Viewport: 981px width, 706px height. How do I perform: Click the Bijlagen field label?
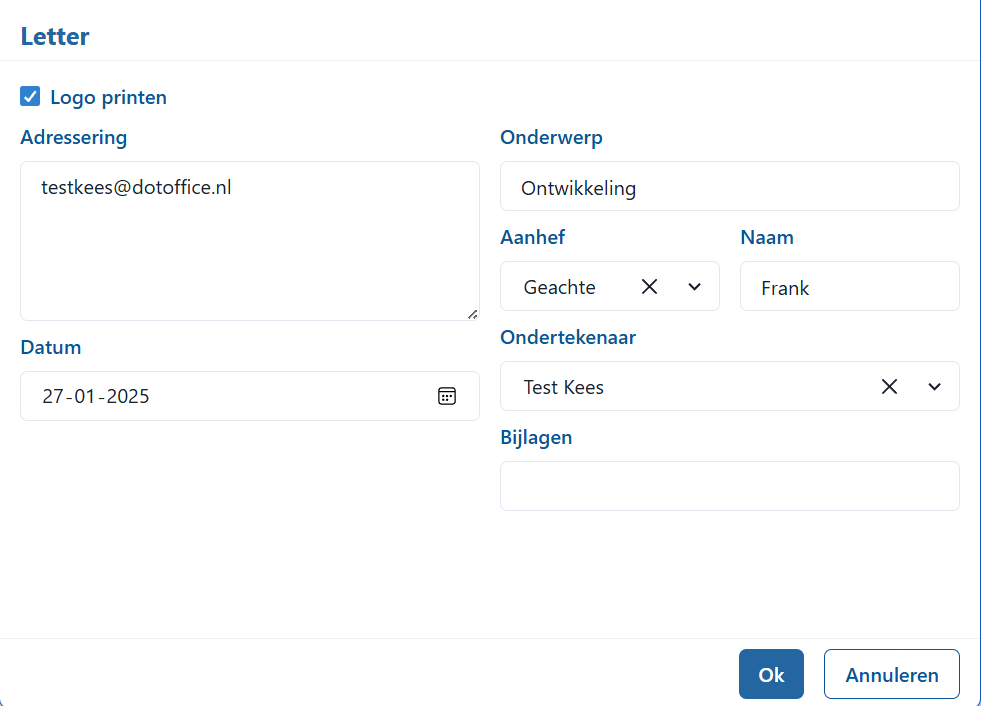[536, 437]
